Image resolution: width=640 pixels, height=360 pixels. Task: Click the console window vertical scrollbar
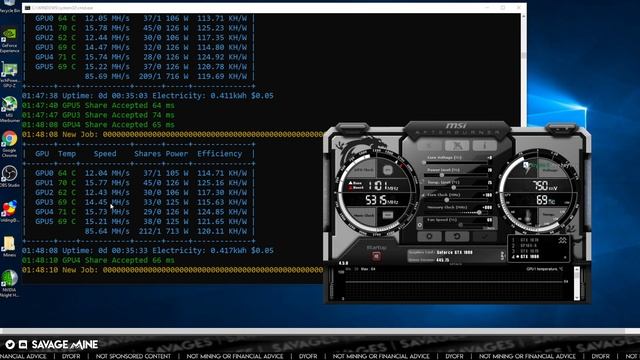click(523, 69)
